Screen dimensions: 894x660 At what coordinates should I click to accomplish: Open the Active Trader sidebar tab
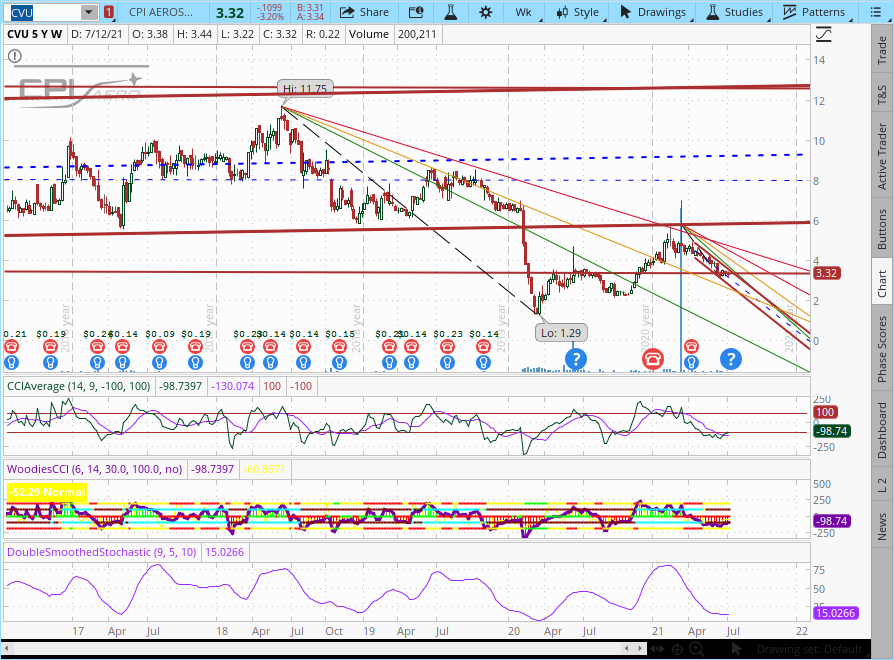[x=881, y=156]
